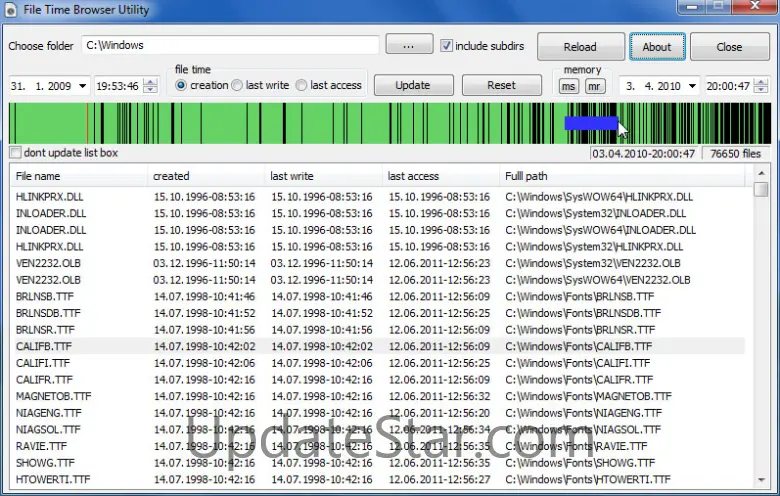
Task: Click the list scrollbar down arrow
Action: (x=761, y=480)
